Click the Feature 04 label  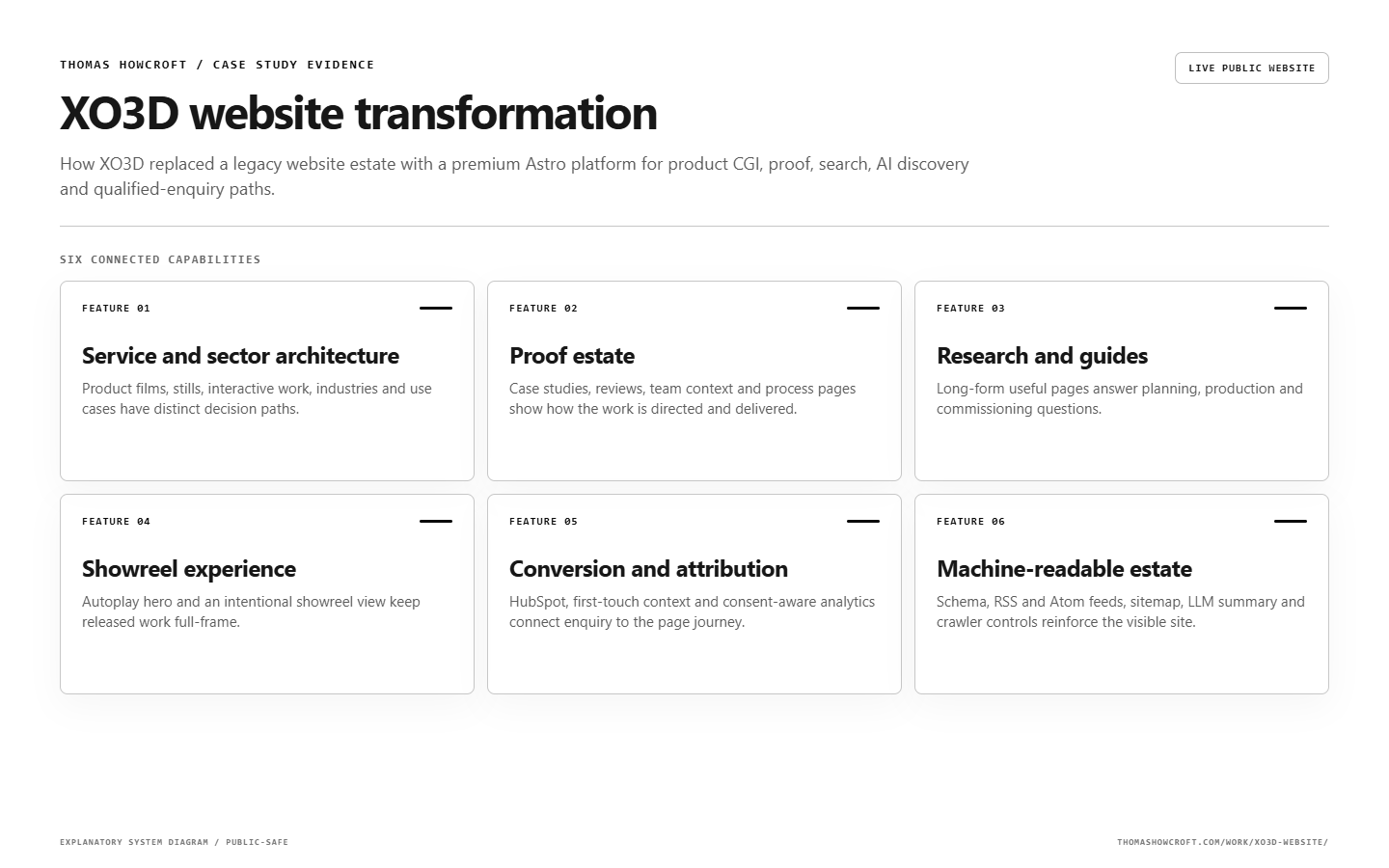[x=116, y=522]
